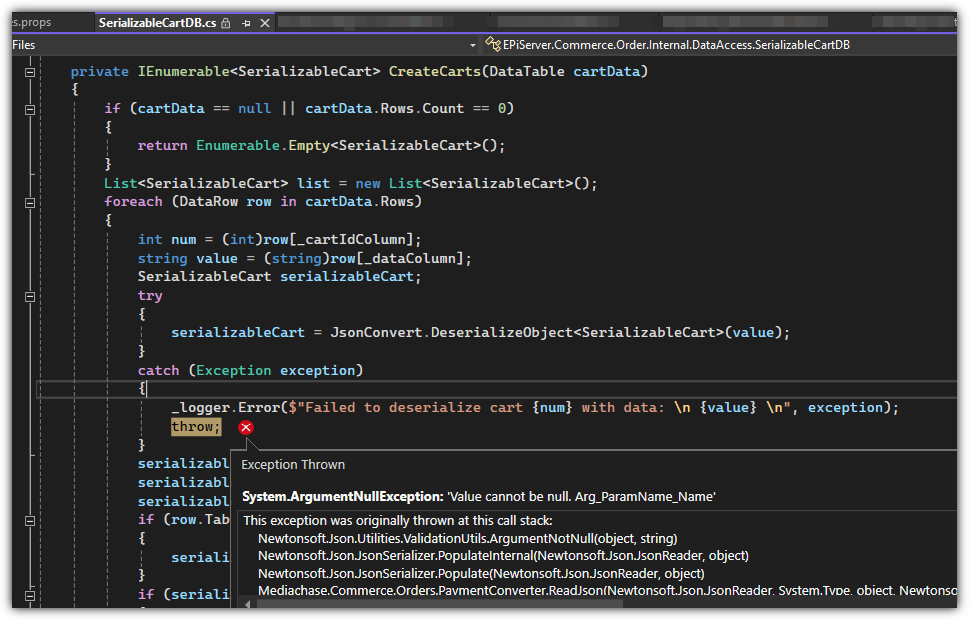This screenshot has height=621, width=970.
Task: Collapse the try block outline
Action: tap(30, 296)
